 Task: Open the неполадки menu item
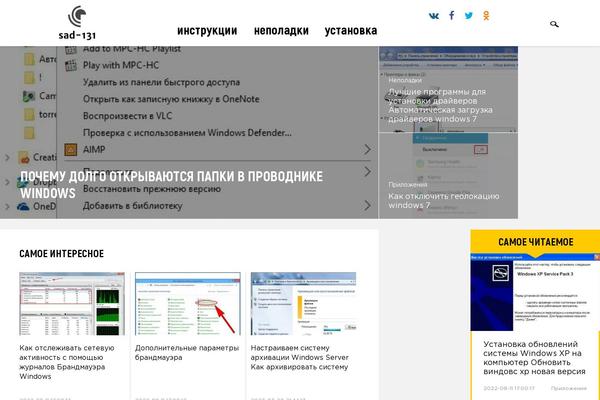(x=281, y=31)
